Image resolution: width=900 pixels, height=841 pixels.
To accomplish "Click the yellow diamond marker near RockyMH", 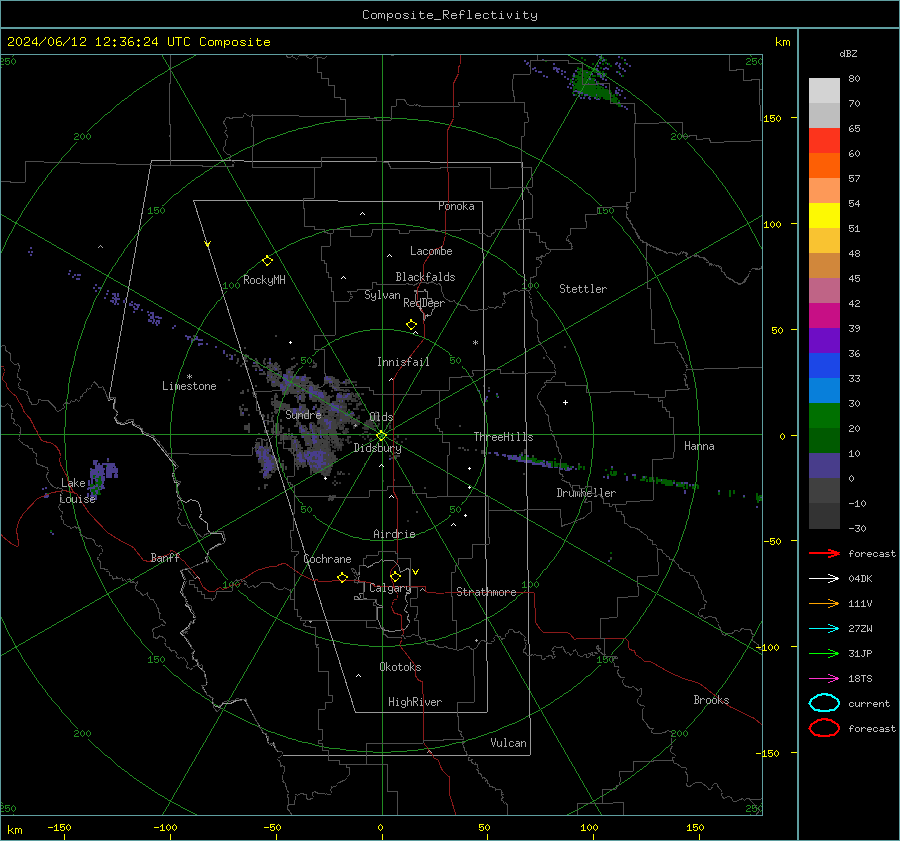I will (267, 261).
